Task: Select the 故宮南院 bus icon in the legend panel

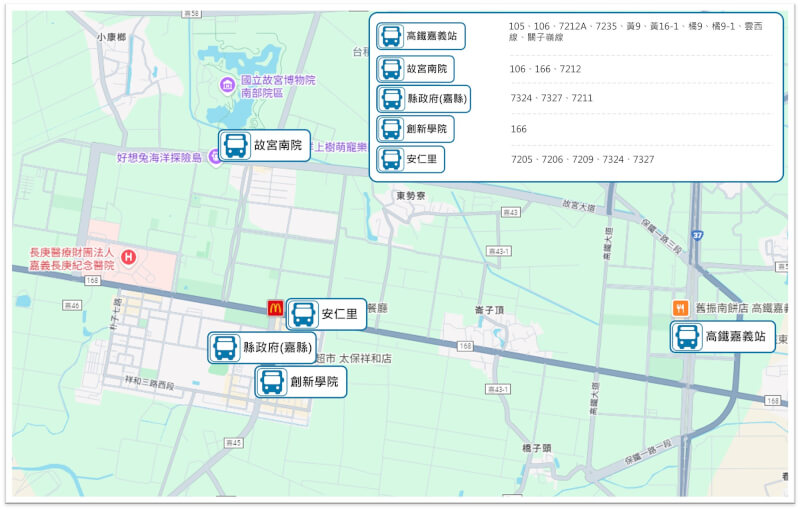Action: [x=391, y=70]
